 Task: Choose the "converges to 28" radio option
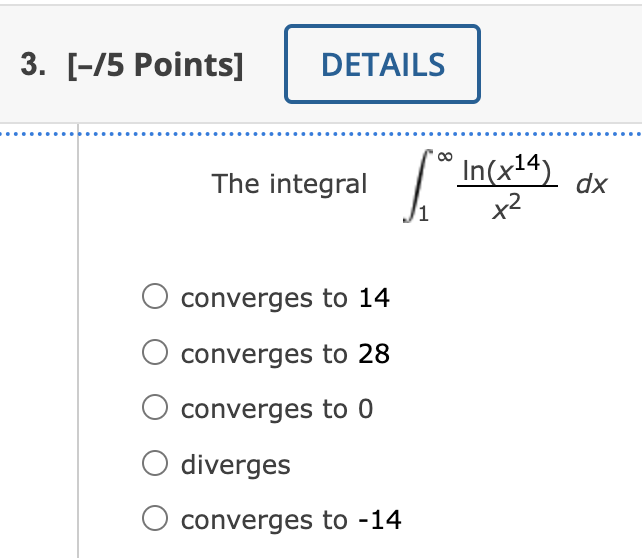pos(155,353)
